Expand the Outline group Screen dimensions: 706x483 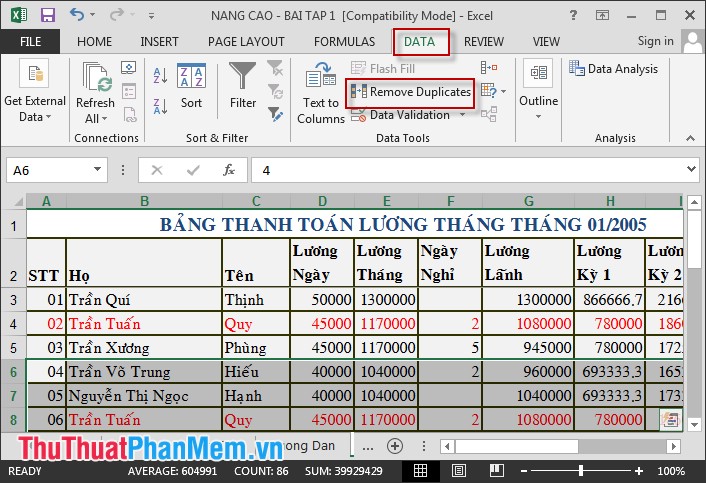pos(539,90)
